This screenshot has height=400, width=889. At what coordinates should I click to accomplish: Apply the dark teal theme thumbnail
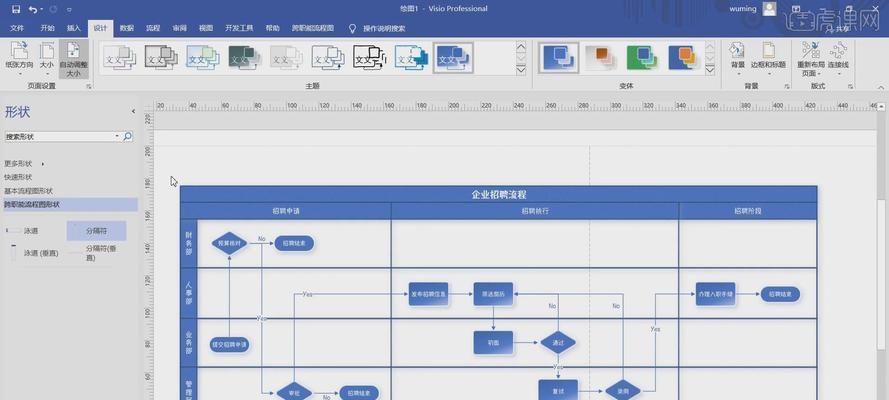245,58
